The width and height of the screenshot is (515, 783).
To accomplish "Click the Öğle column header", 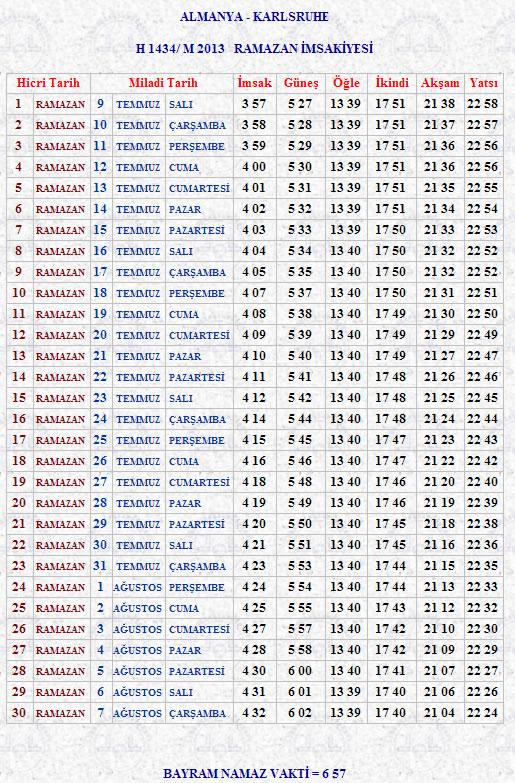I will click(x=346, y=83).
